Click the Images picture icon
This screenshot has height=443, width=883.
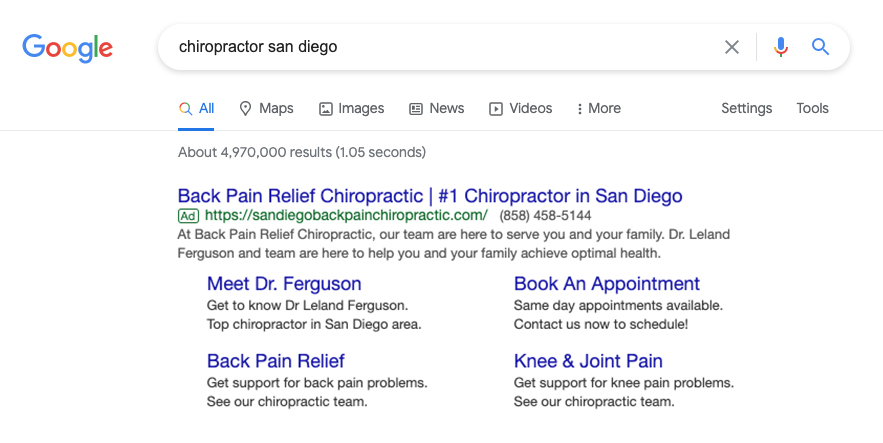(x=325, y=109)
